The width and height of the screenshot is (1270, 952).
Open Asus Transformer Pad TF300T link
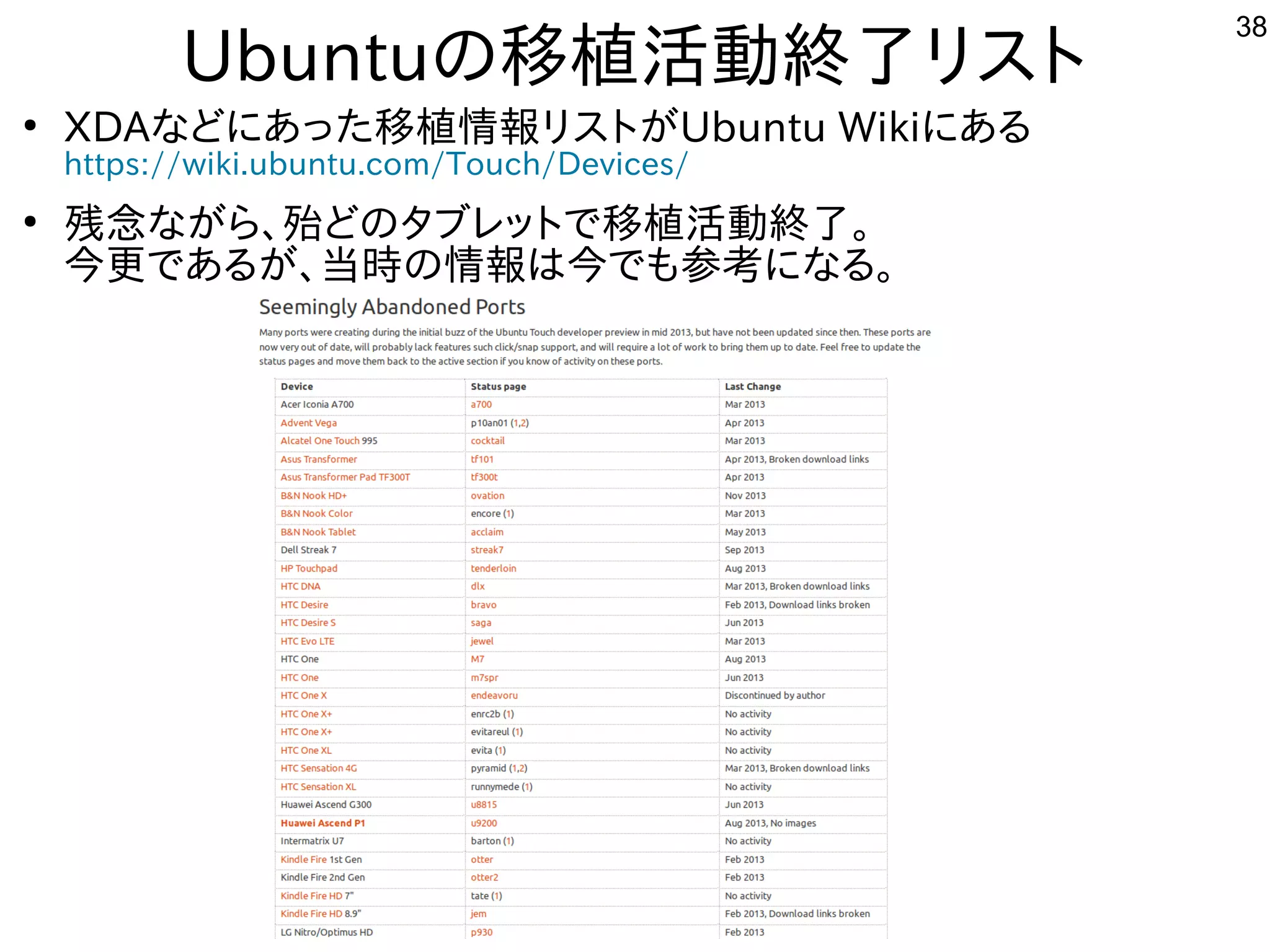345,477
